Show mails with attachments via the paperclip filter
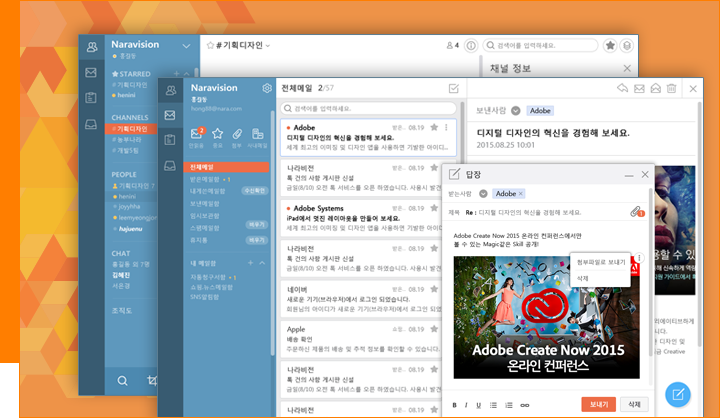 [x=237, y=134]
